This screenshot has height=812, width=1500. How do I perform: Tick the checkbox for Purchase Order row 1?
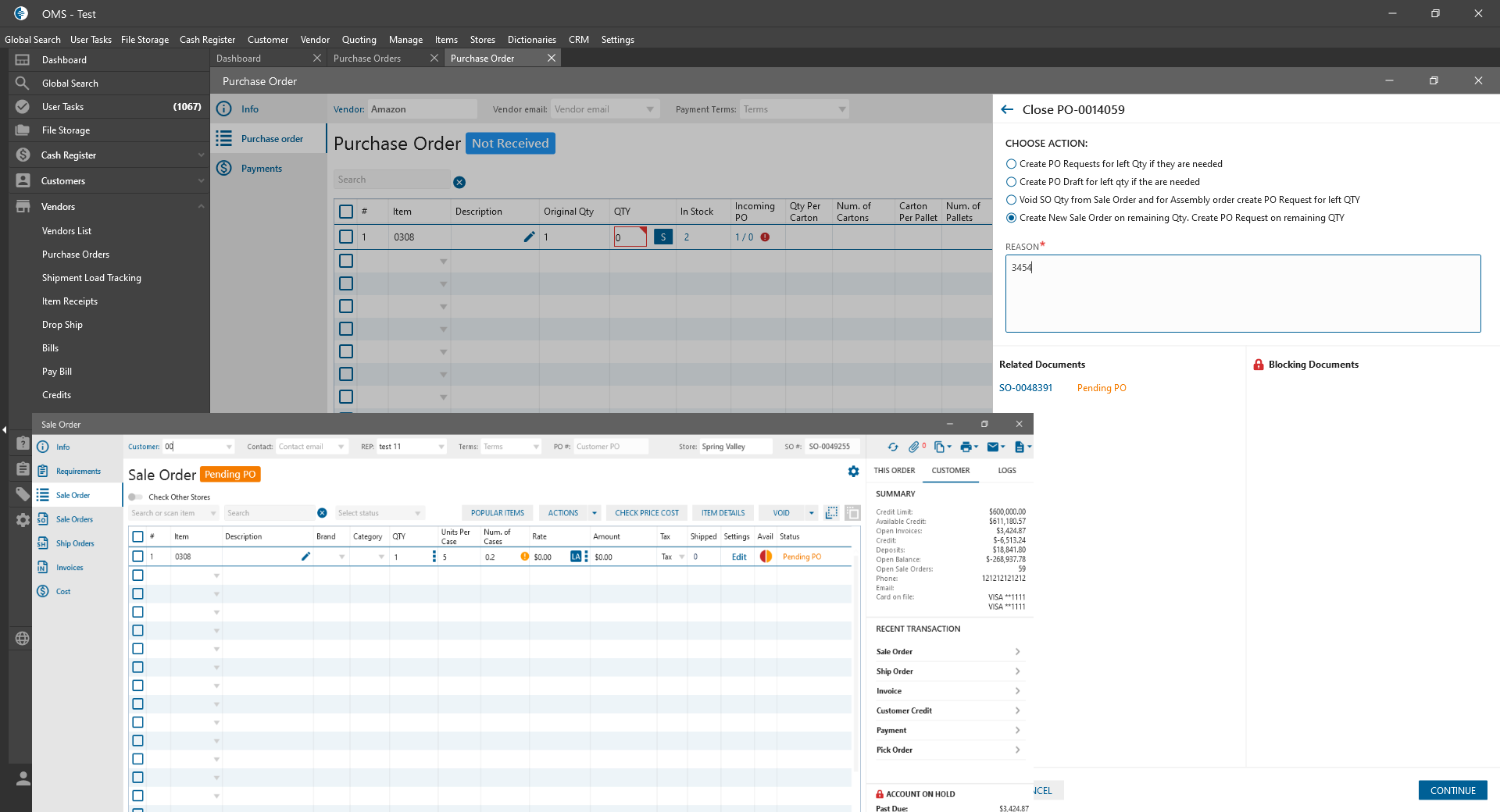(346, 237)
